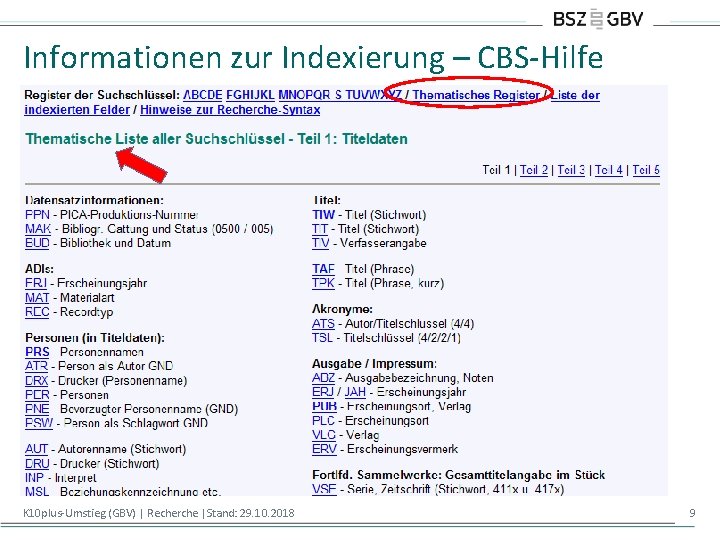This screenshot has height=540, width=720.
Task: Click the Personen (in Titeldaten) heading
Action: coord(95,338)
